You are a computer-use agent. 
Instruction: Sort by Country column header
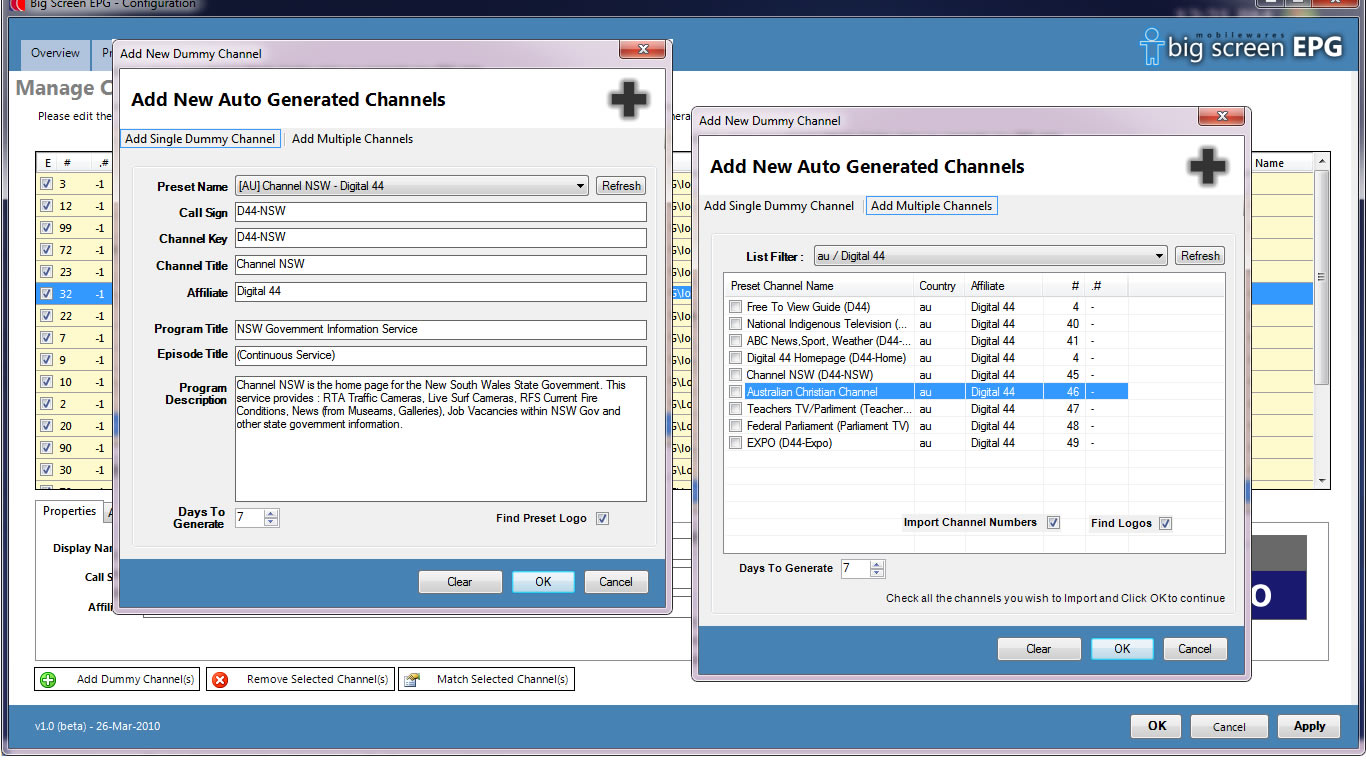pos(940,286)
